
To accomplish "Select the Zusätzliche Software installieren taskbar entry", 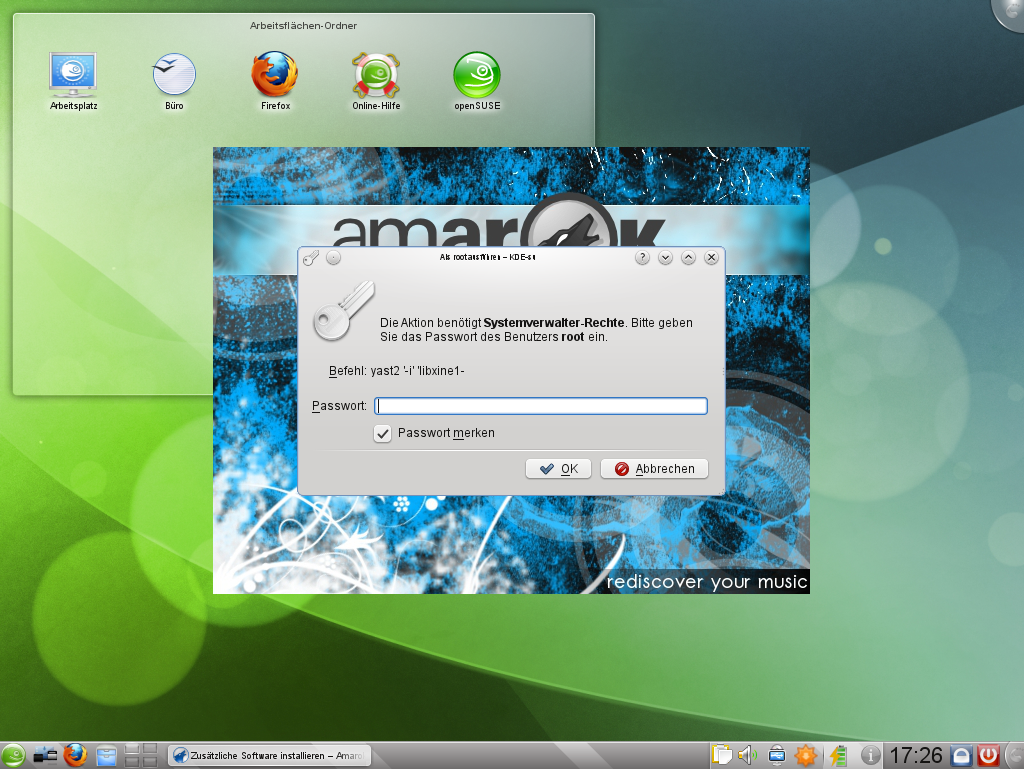I will 268,755.
